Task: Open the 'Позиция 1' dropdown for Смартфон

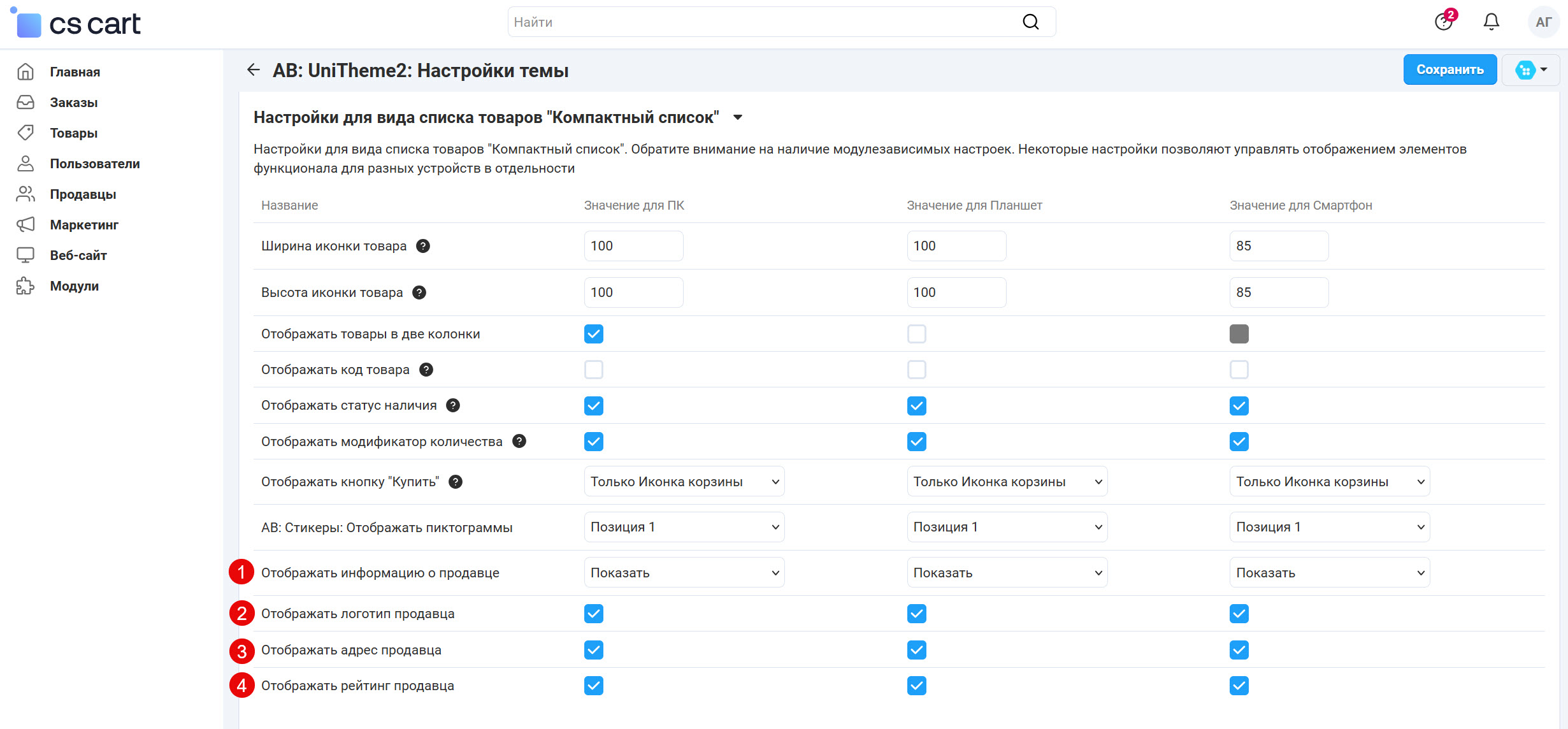Action: [1329, 526]
